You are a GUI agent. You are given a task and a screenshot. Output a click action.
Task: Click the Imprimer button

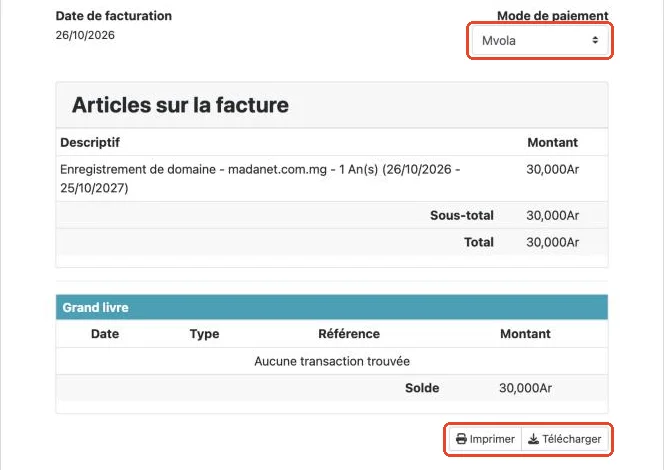click(485, 439)
